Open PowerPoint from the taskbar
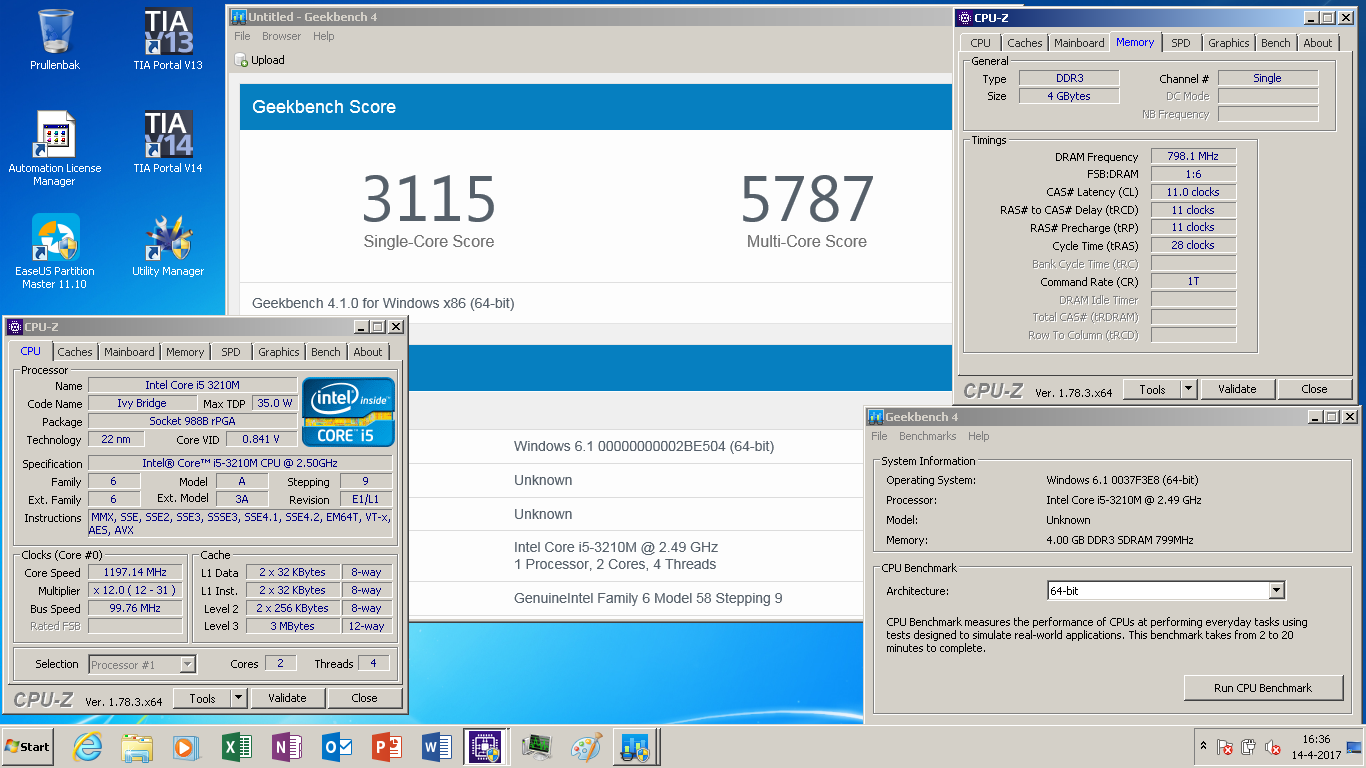Screen dimensions: 1366x768 click(386, 747)
